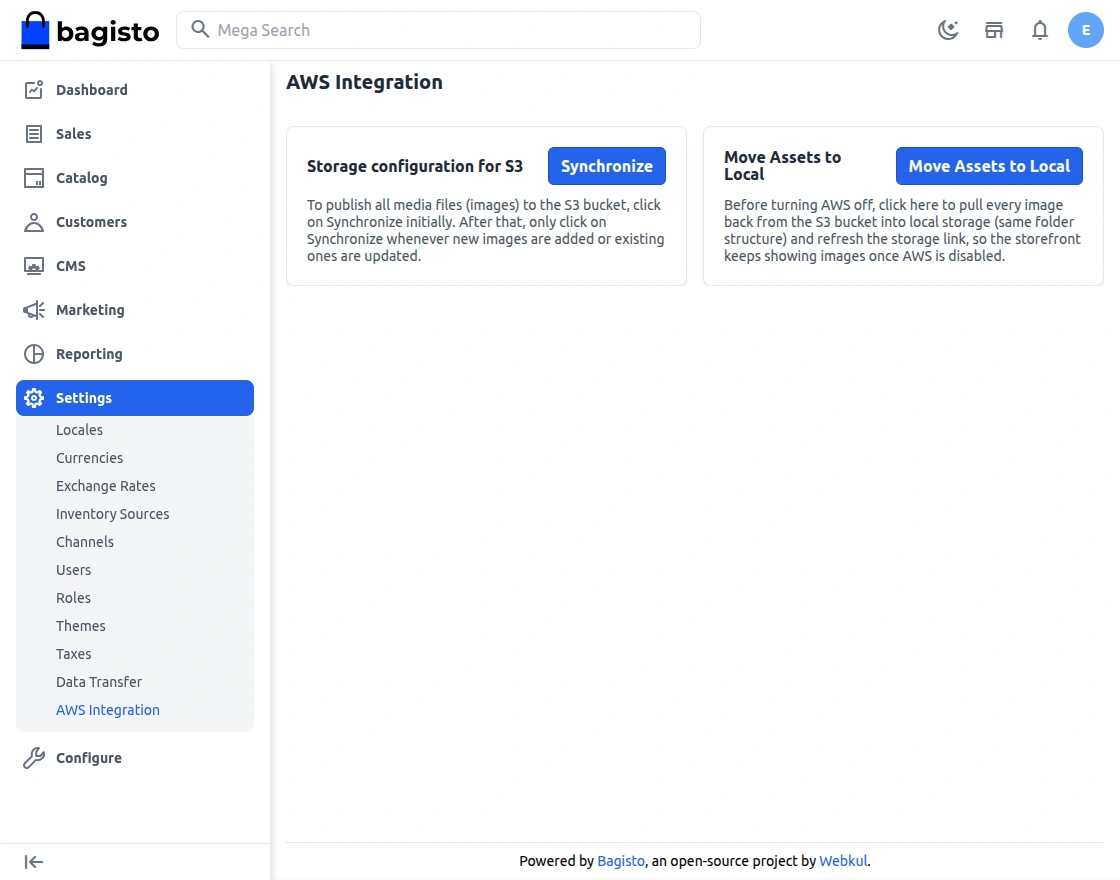Click the Settings gear icon
The width and height of the screenshot is (1120, 880).
pos(34,398)
